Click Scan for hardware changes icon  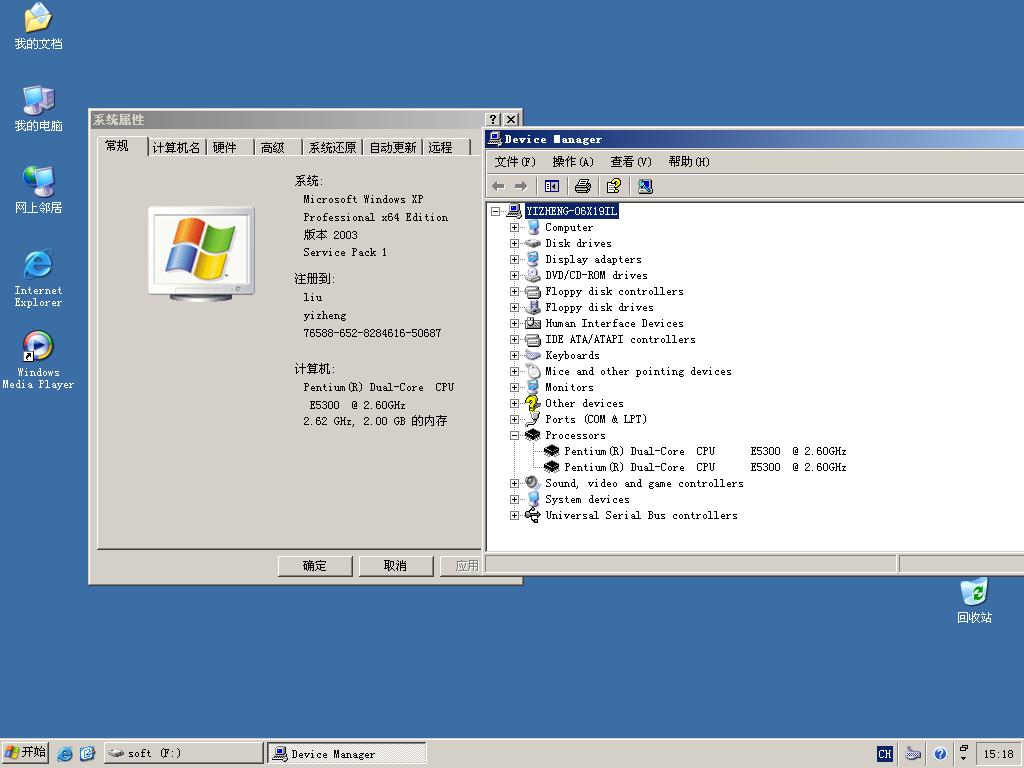click(x=645, y=186)
